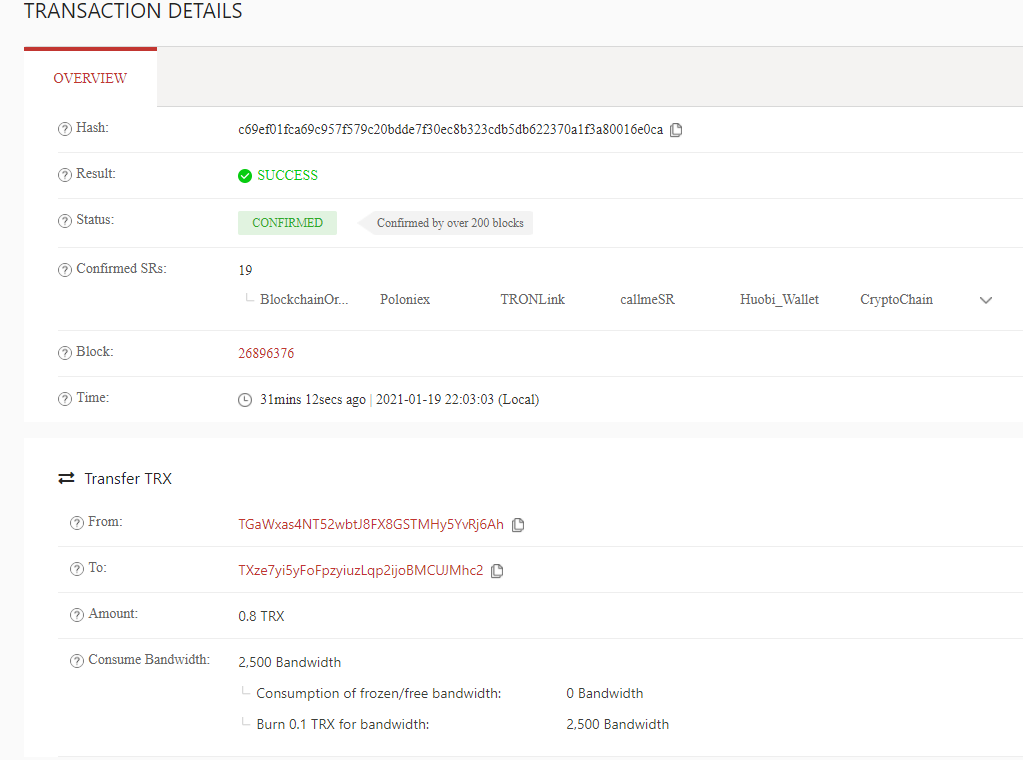Click the TRANSACTION DETAILS page title

tap(133, 11)
